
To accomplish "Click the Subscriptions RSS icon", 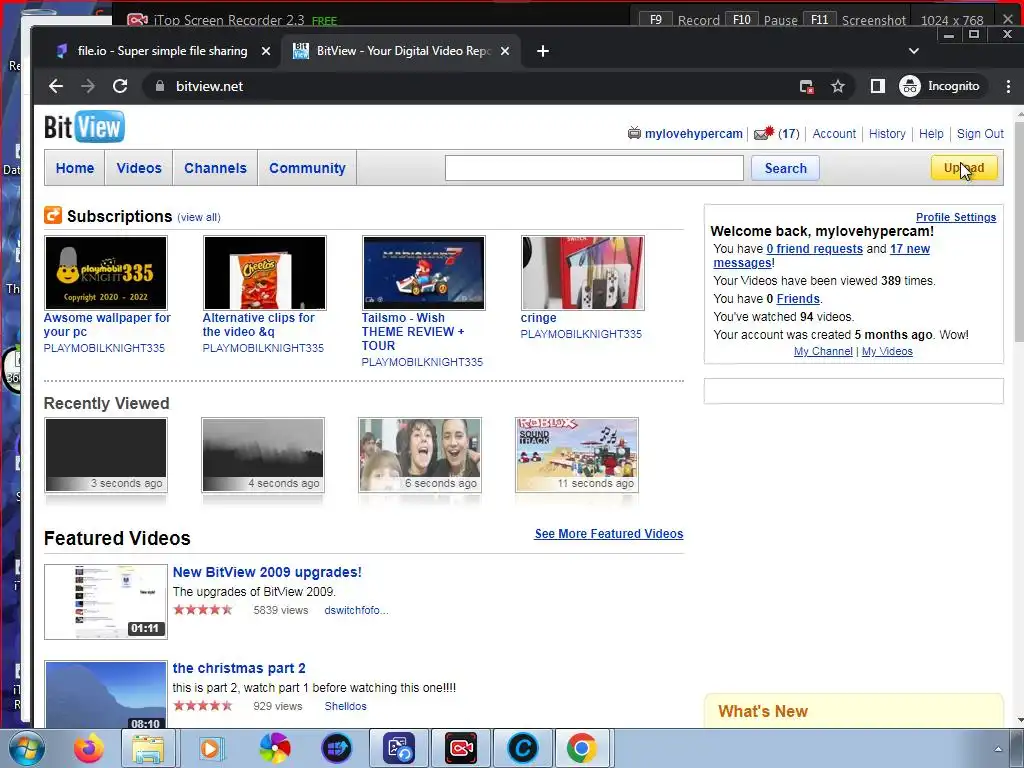I will [x=53, y=215].
